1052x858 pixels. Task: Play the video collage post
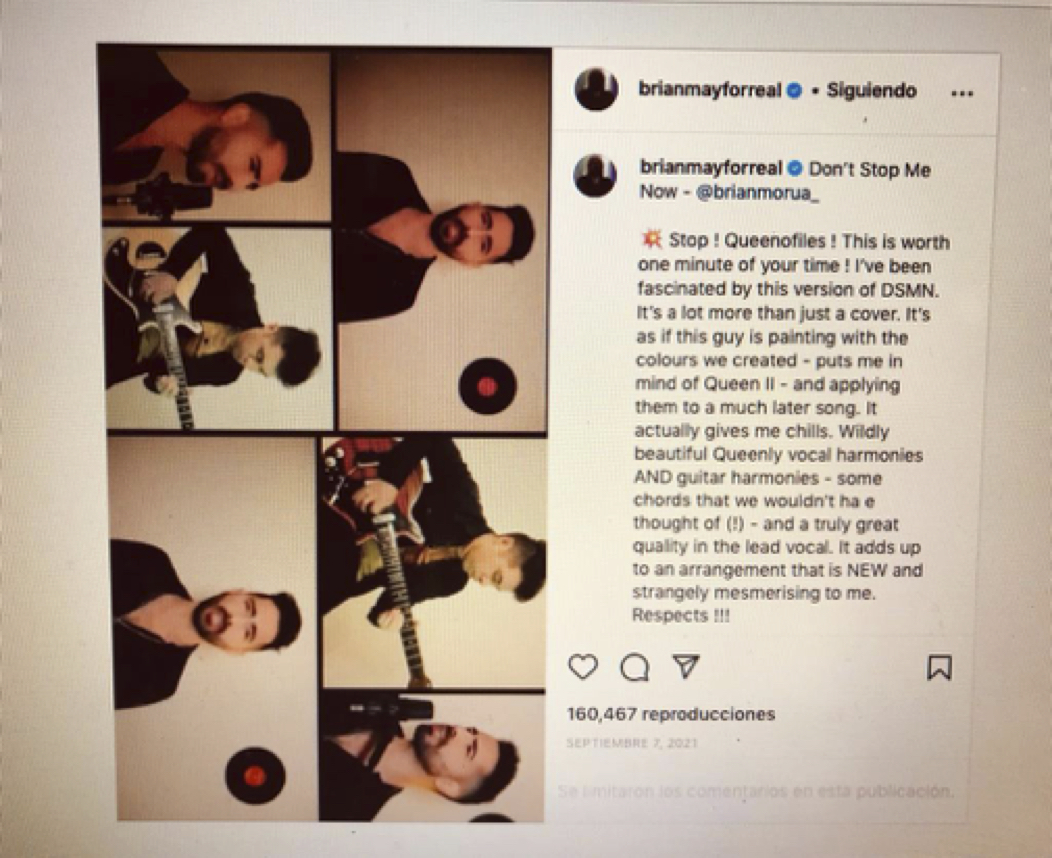click(x=325, y=433)
